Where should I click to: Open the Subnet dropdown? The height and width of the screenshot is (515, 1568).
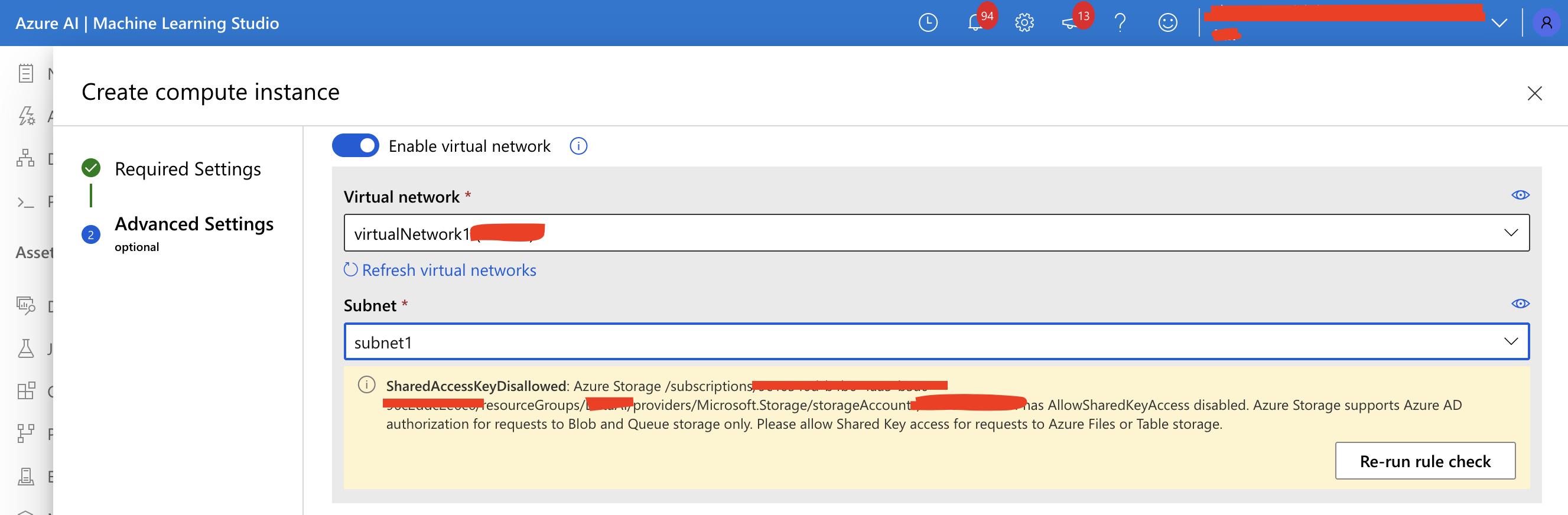936,341
